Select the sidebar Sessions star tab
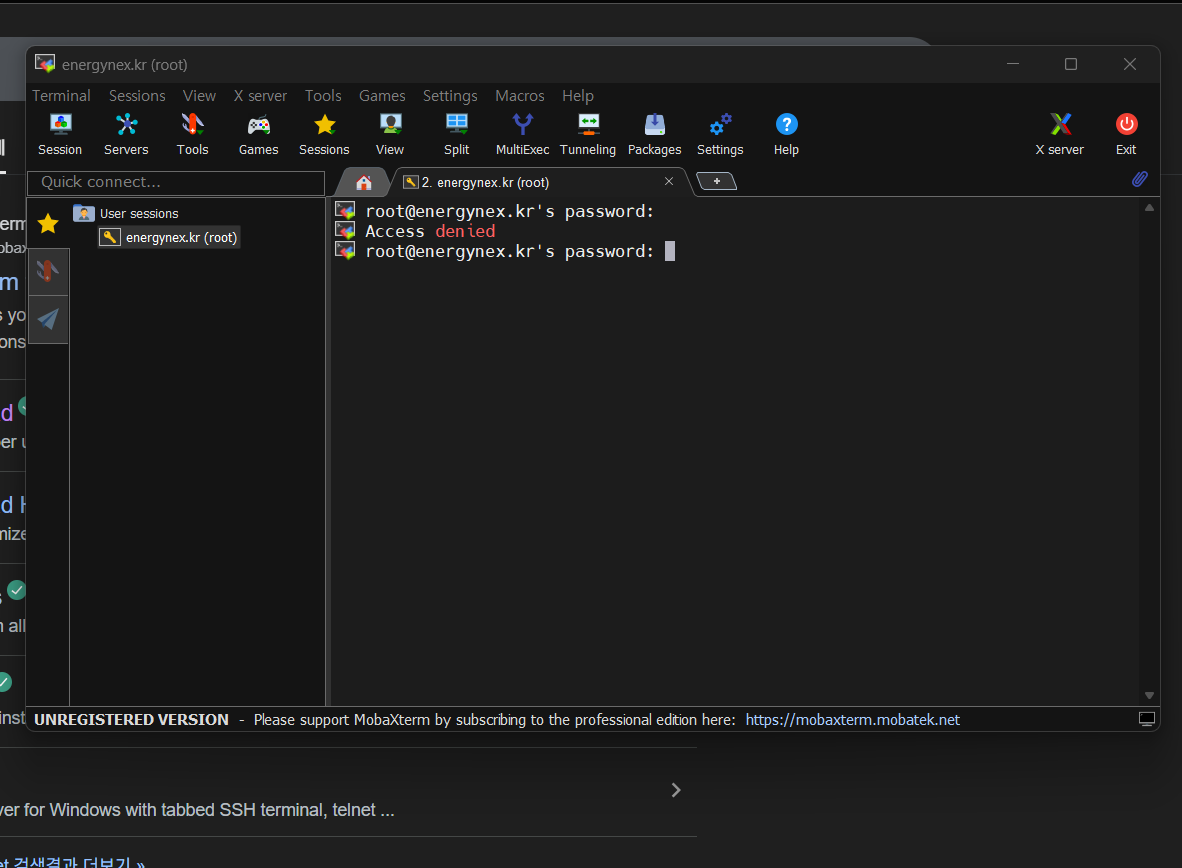 pos(48,223)
